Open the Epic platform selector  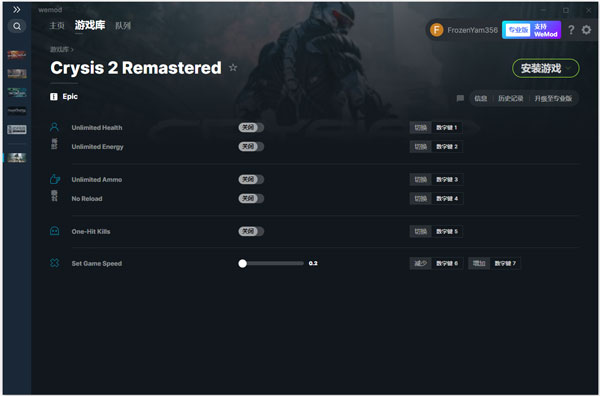tap(64, 96)
